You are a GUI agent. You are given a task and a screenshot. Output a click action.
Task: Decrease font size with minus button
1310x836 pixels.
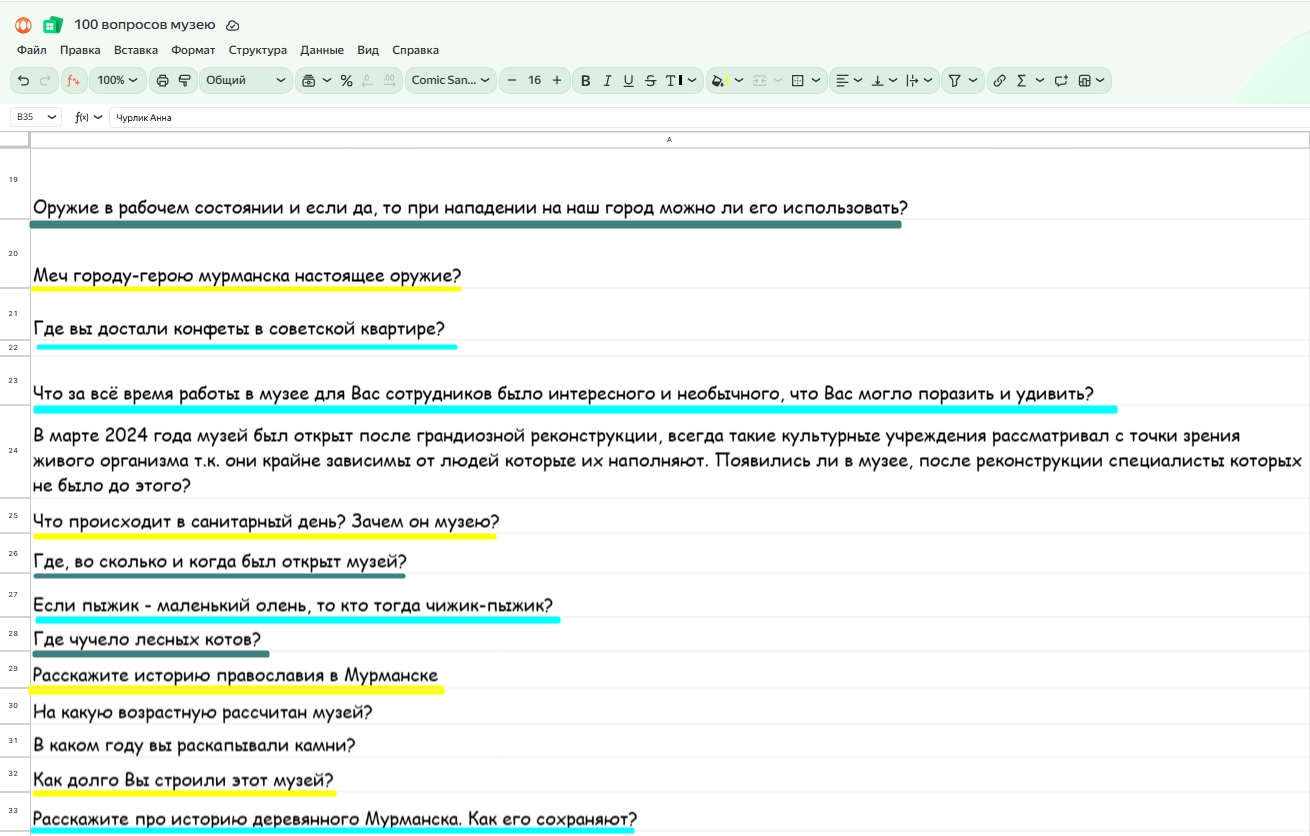point(512,80)
